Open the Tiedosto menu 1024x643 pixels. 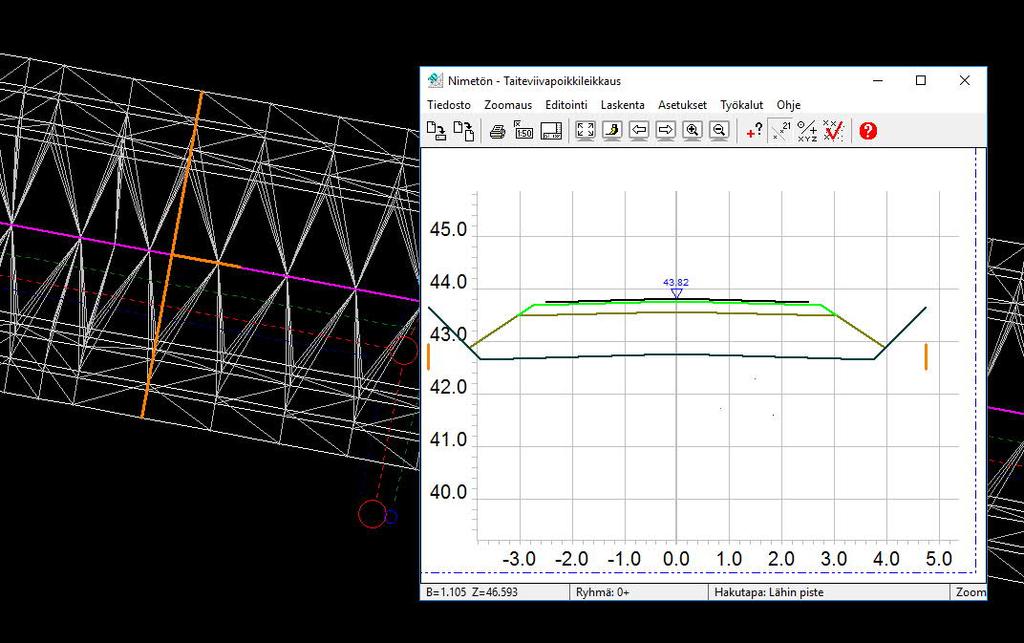tap(449, 104)
